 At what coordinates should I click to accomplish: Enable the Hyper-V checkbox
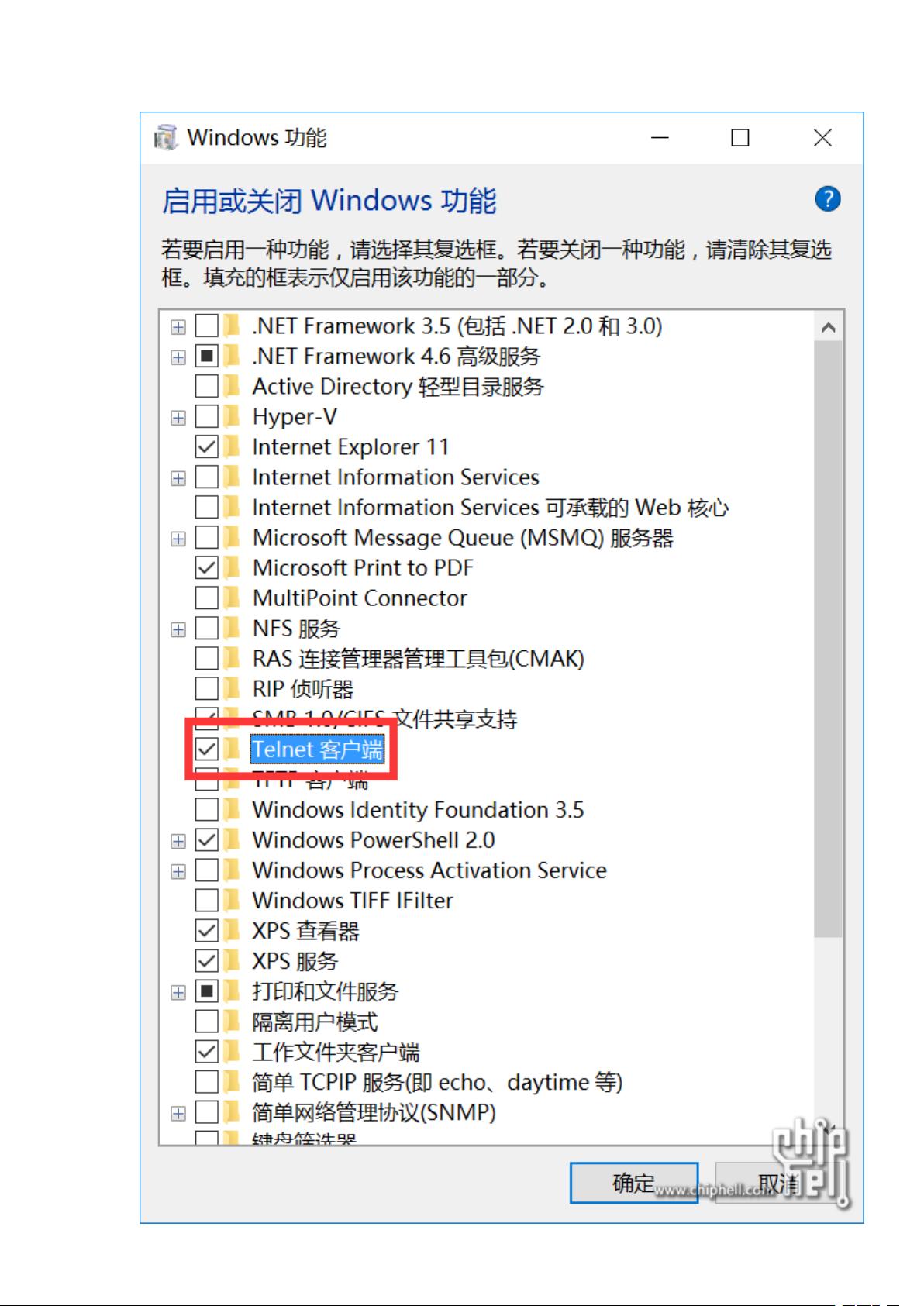[x=206, y=417]
